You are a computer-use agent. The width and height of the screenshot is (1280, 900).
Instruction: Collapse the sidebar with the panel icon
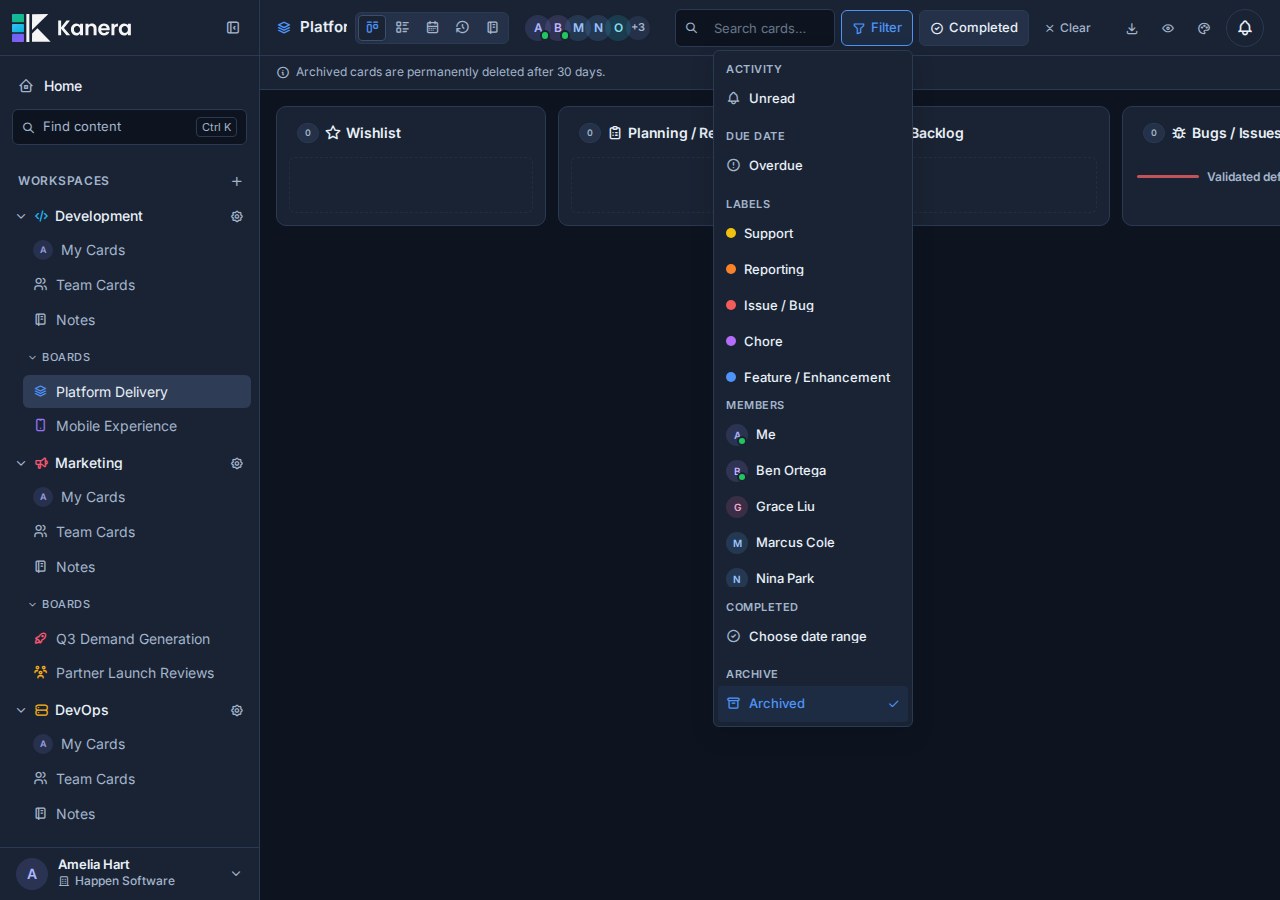click(x=233, y=28)
